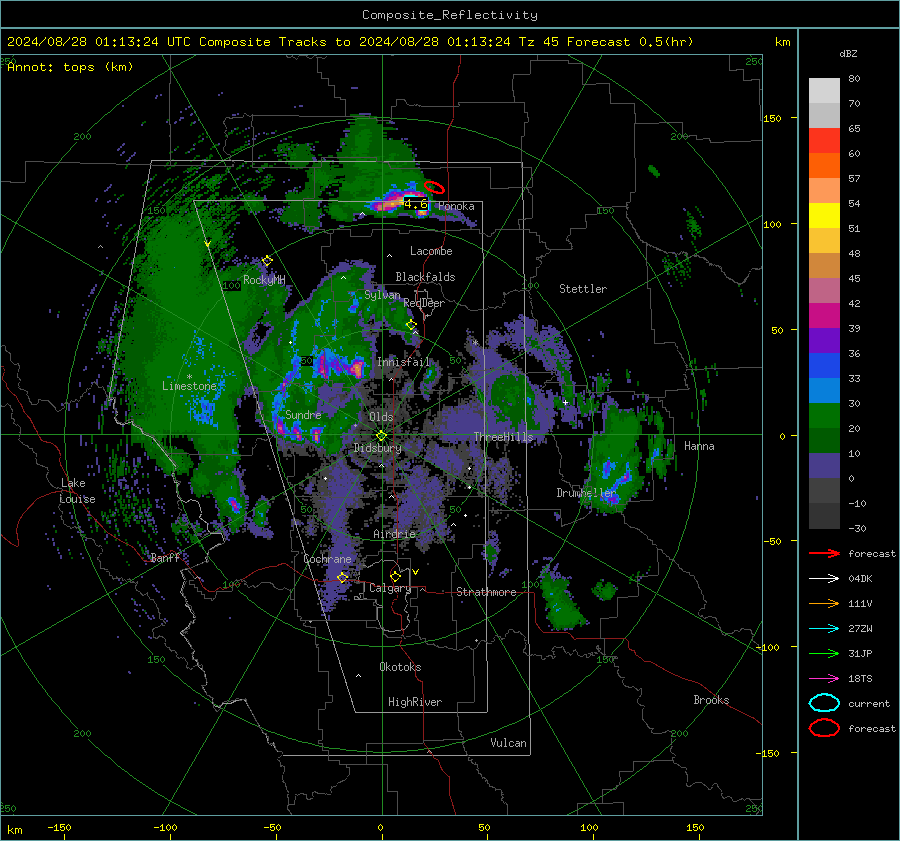This screenshot has height=841, width=900.
Task: Click the Hanna city label
Action: pyautogui.click(x=699, y=446)
